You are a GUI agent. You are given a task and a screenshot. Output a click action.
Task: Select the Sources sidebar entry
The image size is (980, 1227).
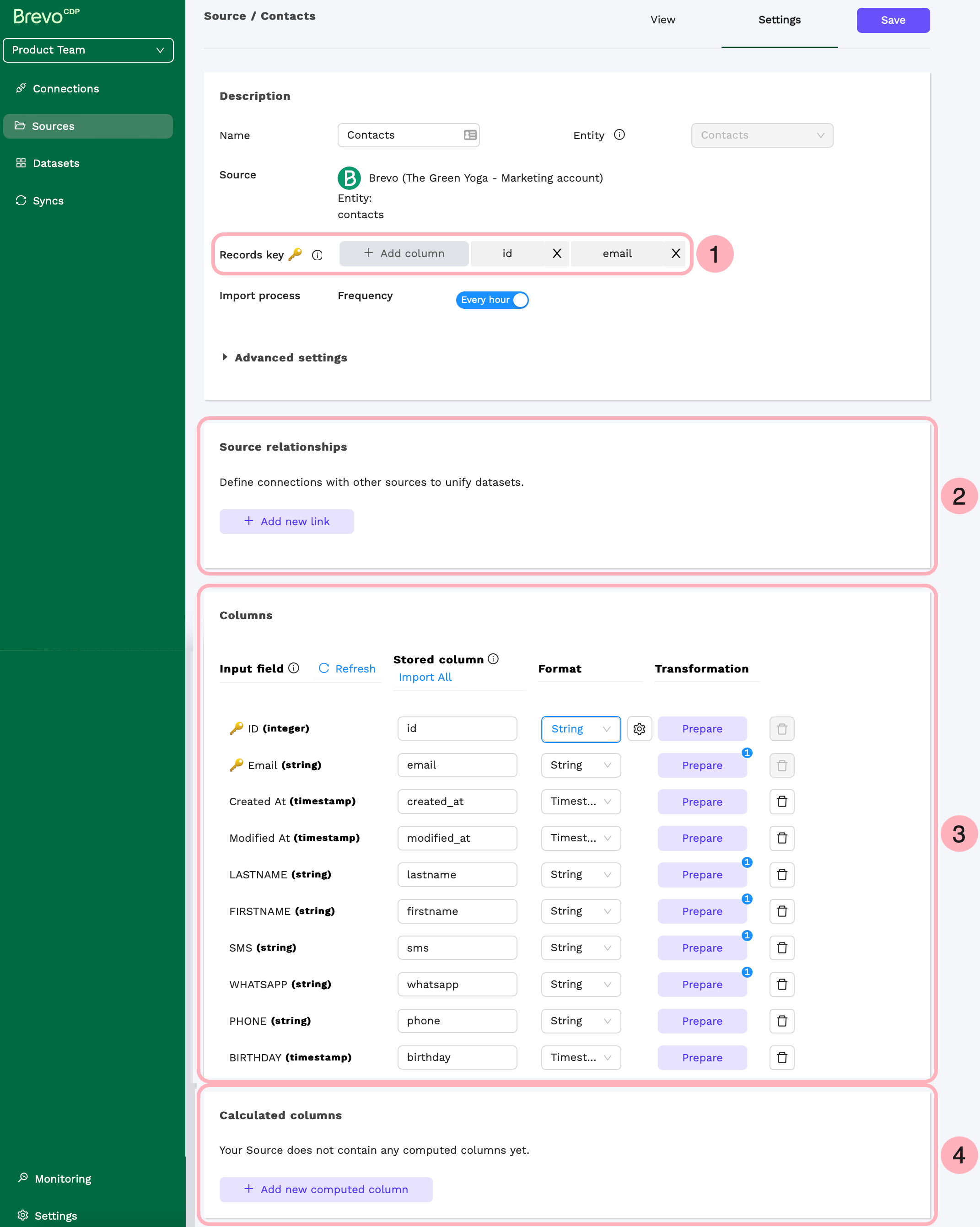tap(53, 126)
